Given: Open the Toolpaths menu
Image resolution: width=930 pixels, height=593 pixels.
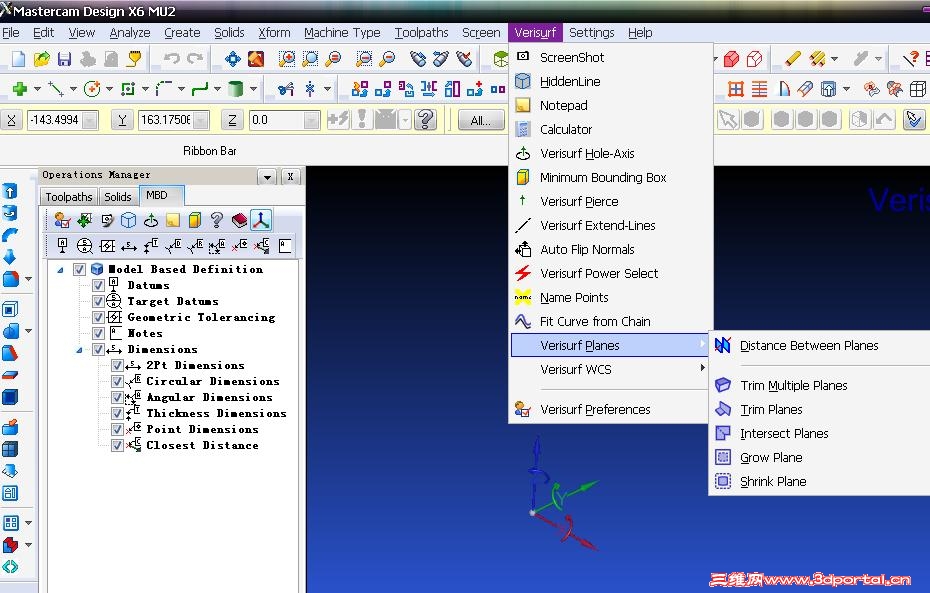Looking at the screenshot, I should [421, 33].
